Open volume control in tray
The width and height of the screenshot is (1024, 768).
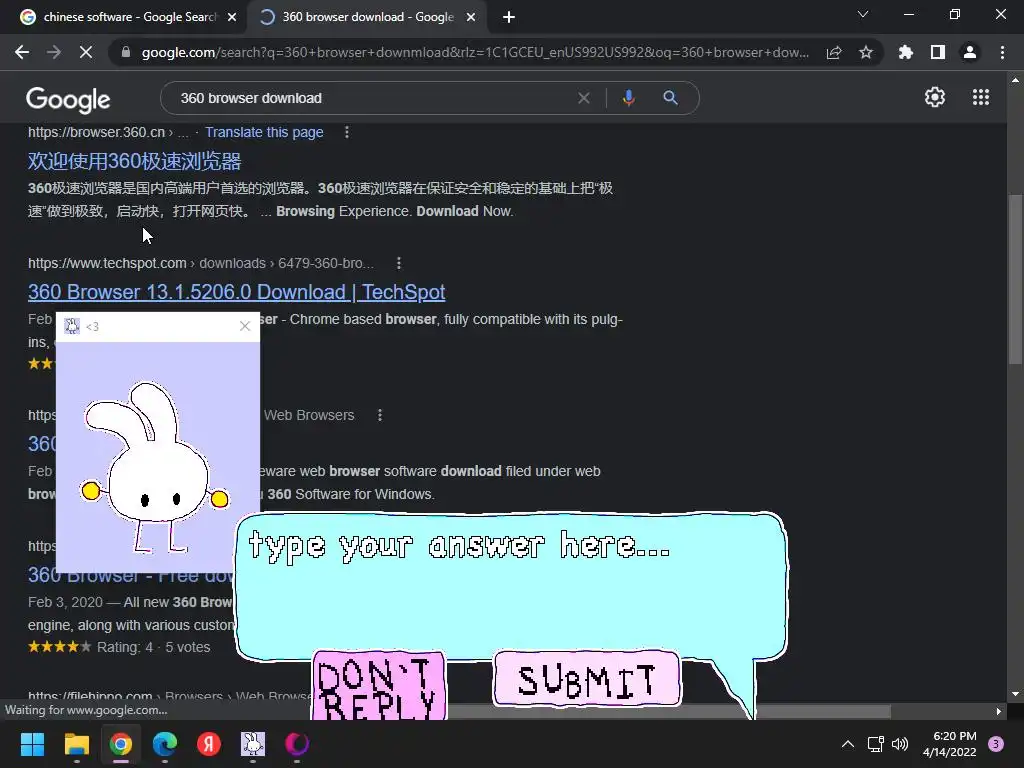pos(900,744)
